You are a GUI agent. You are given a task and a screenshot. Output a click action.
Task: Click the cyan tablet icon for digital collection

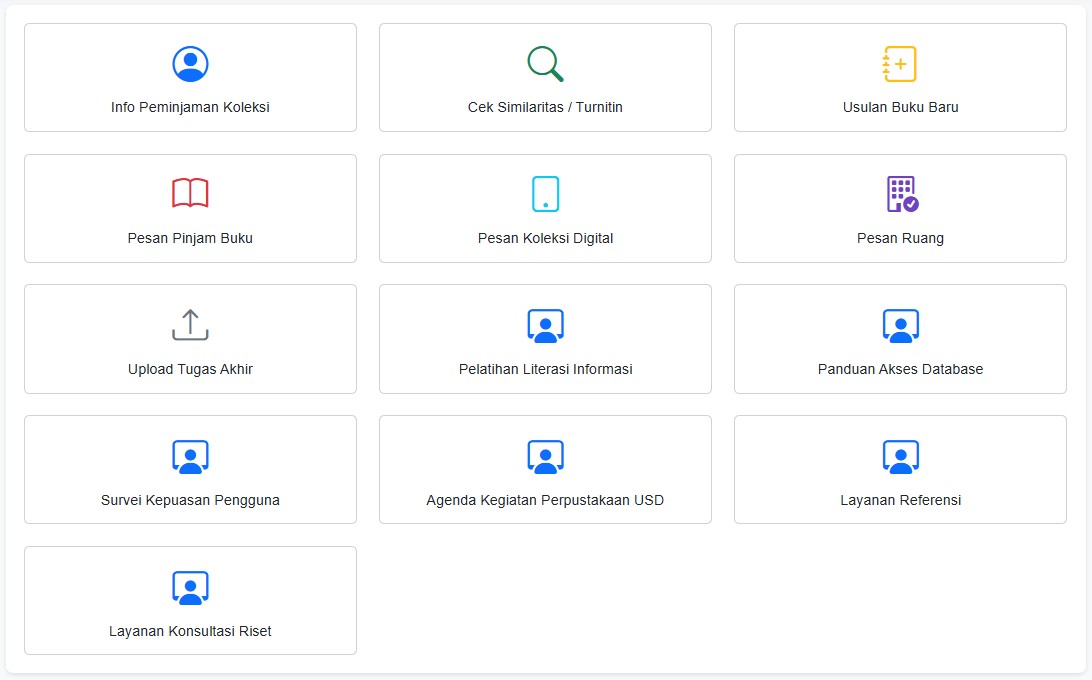coord(545,194)
